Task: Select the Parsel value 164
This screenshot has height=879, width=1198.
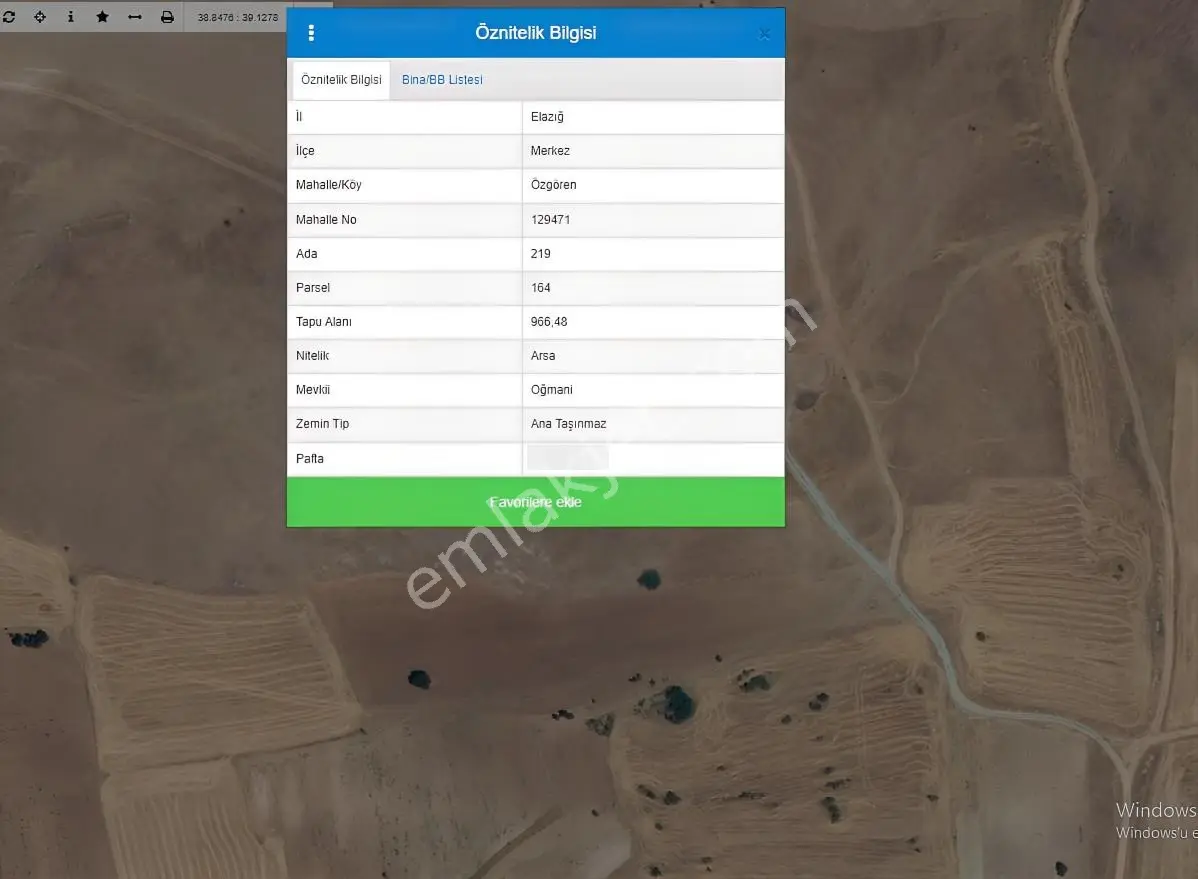Action: (540, 287)
